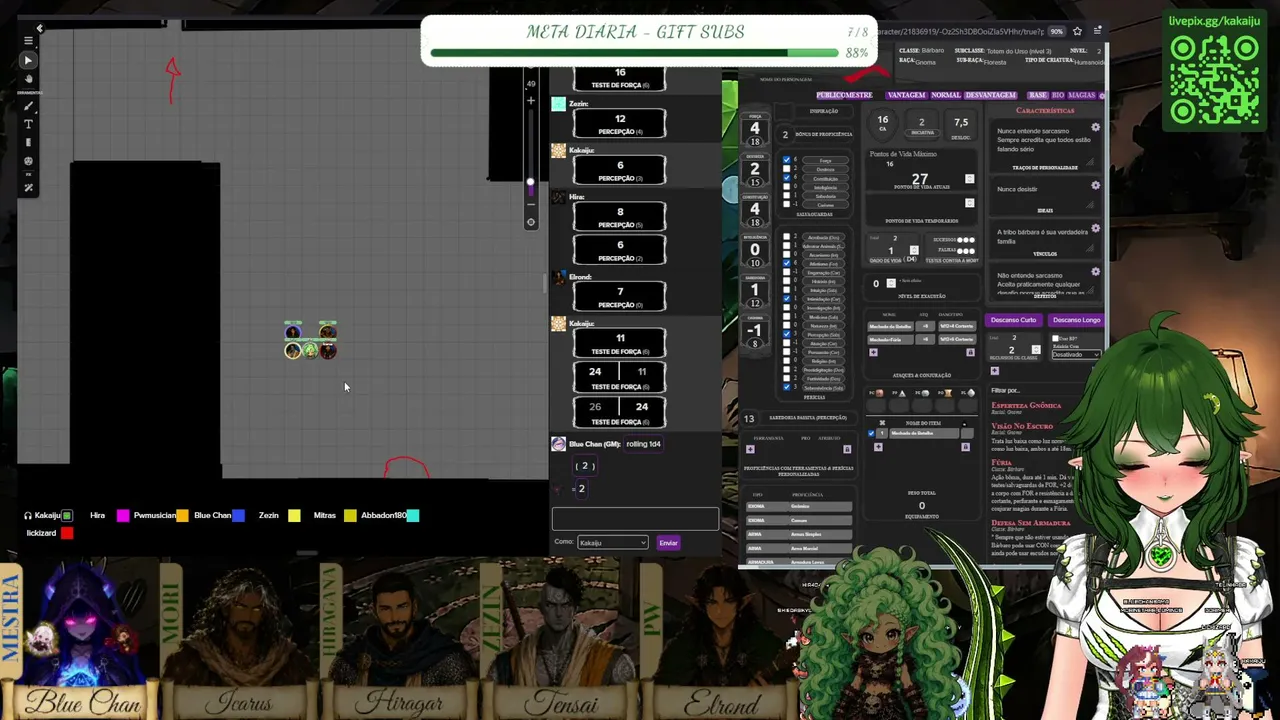This screenshot has width=1280, height=720.
Task: Select Vantagem roll mode
Action: point(907,96)
